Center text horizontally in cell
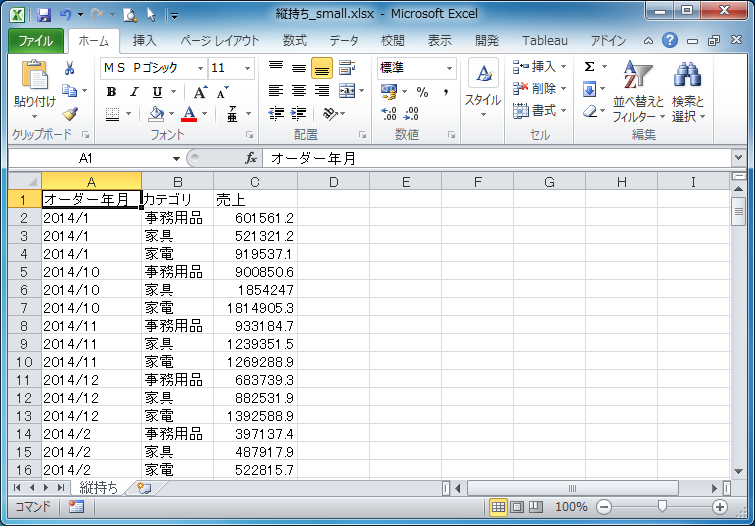Image resolution: width=755 pixels, height=526 pixels. (x=299, y=91)
